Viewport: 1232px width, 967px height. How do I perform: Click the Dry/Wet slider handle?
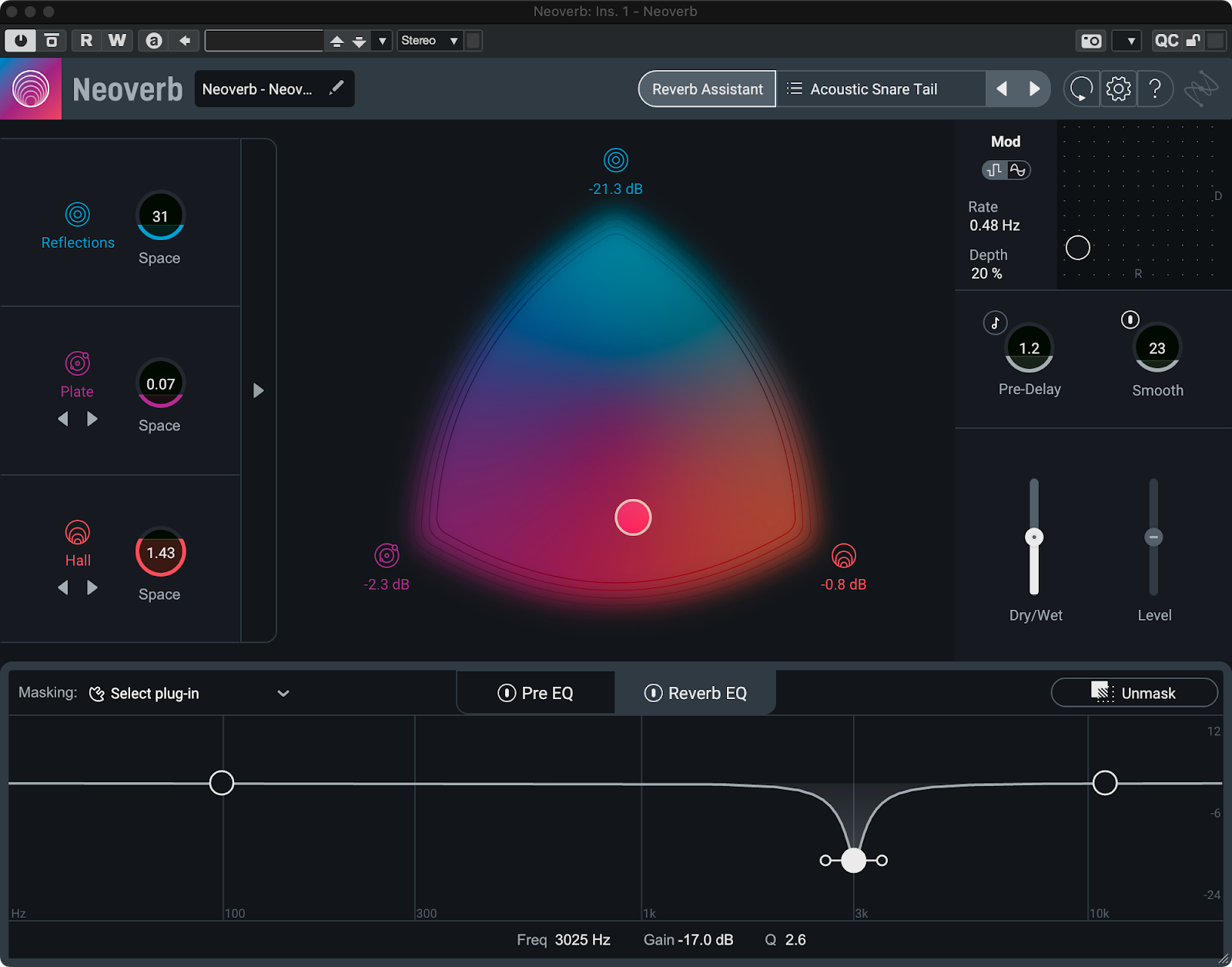1034,537
